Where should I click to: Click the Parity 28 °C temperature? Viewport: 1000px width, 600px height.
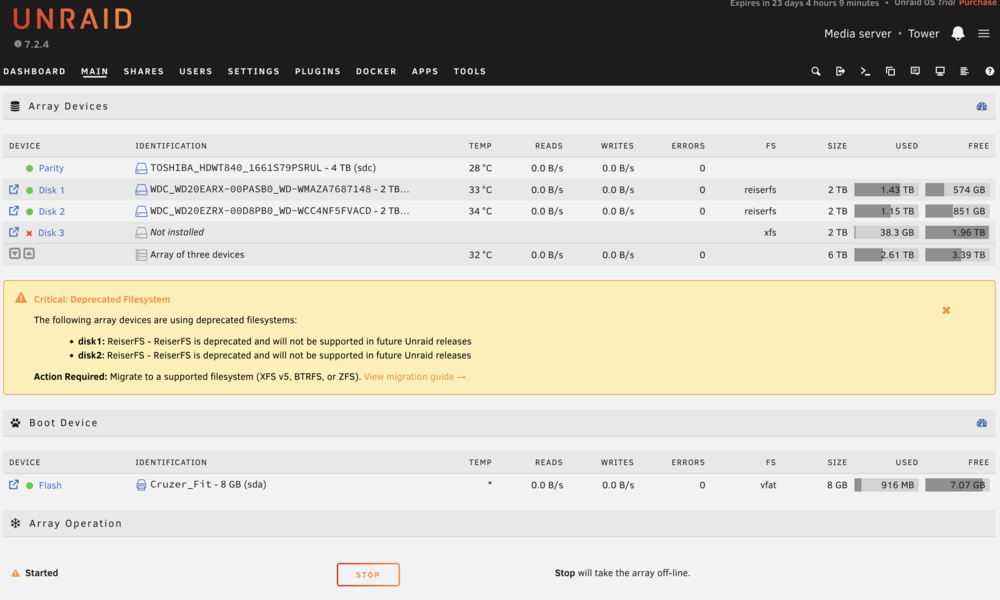[480, 168]
